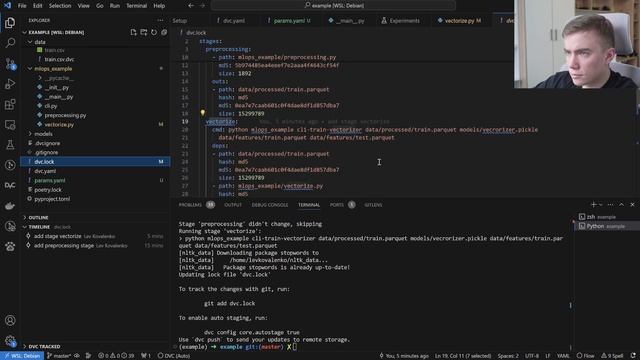This screenshot has width=640, height=360.
Task: Collapse the mlops_example folder
Action: [x=30, y=69]
